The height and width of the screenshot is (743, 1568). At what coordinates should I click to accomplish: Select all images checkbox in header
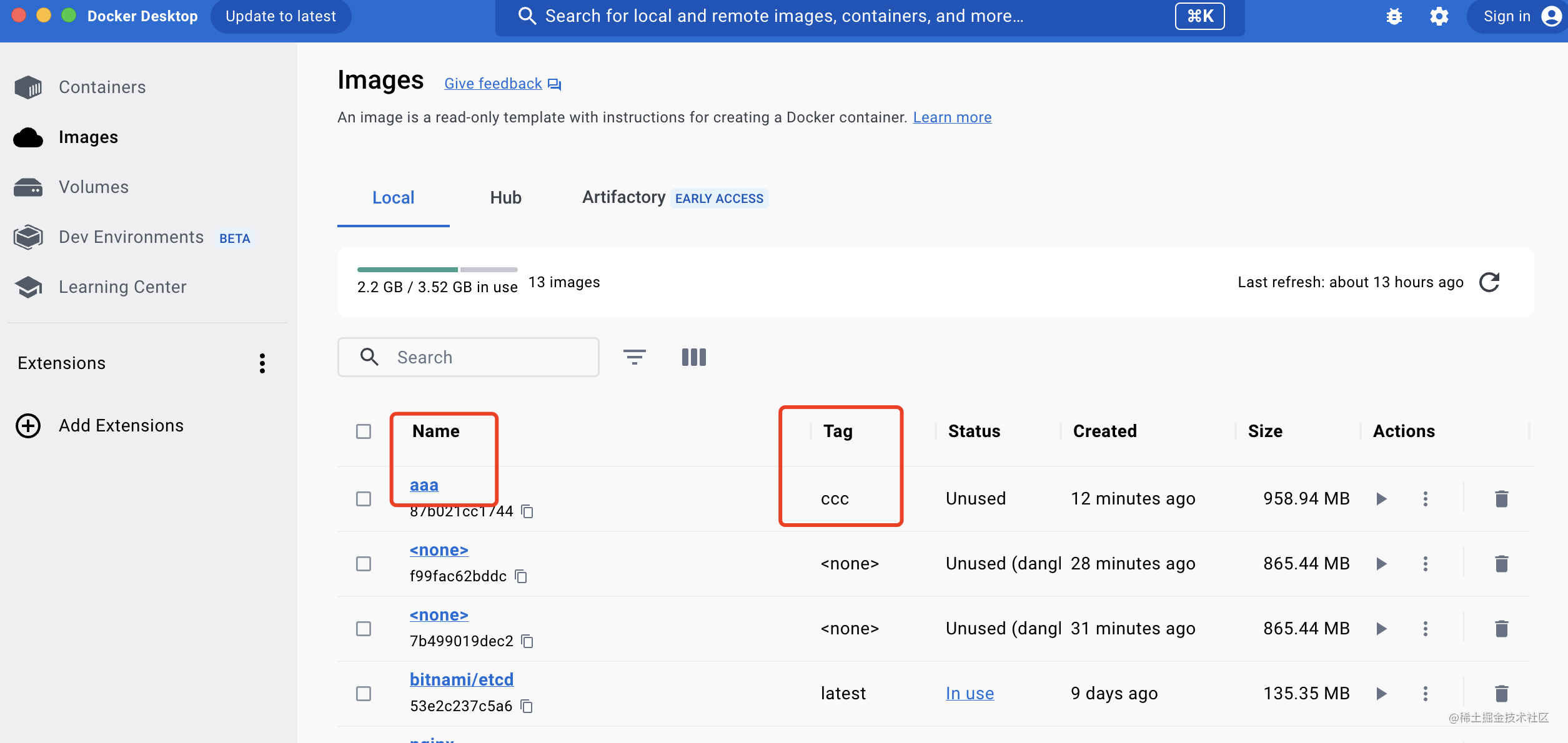(x=364, y=431)
